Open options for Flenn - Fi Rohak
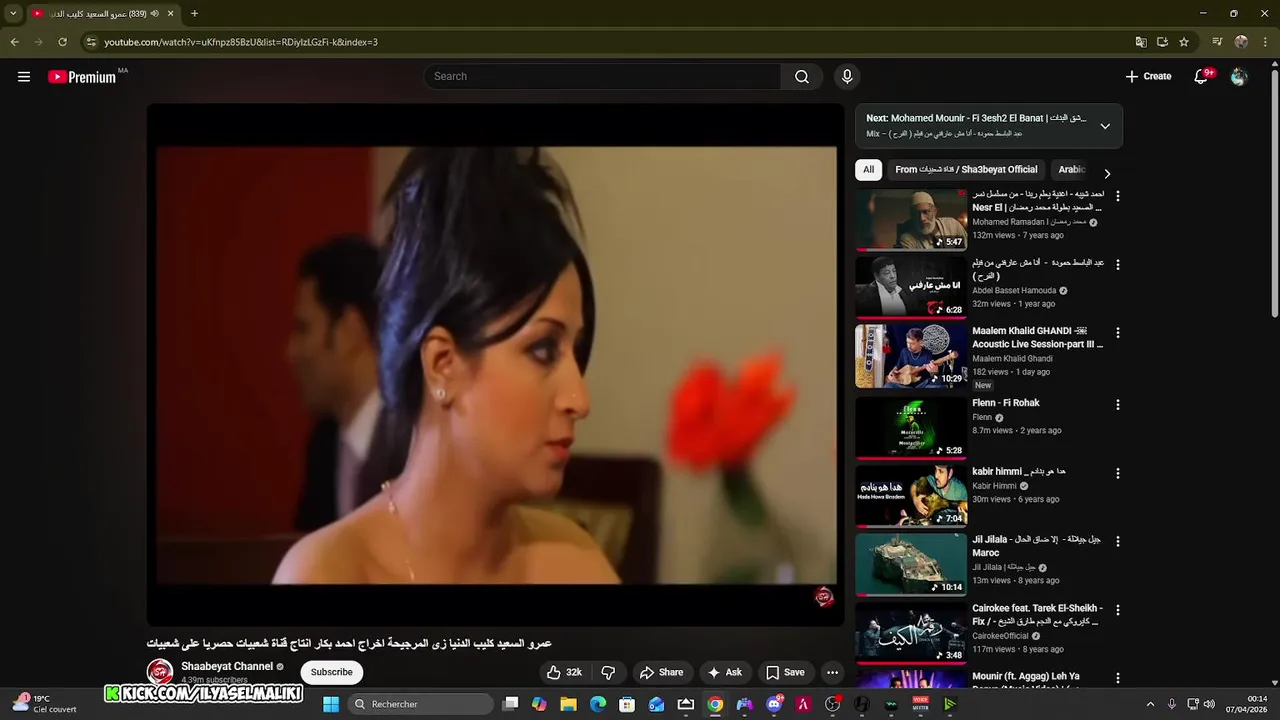 tap(1118, 405)
